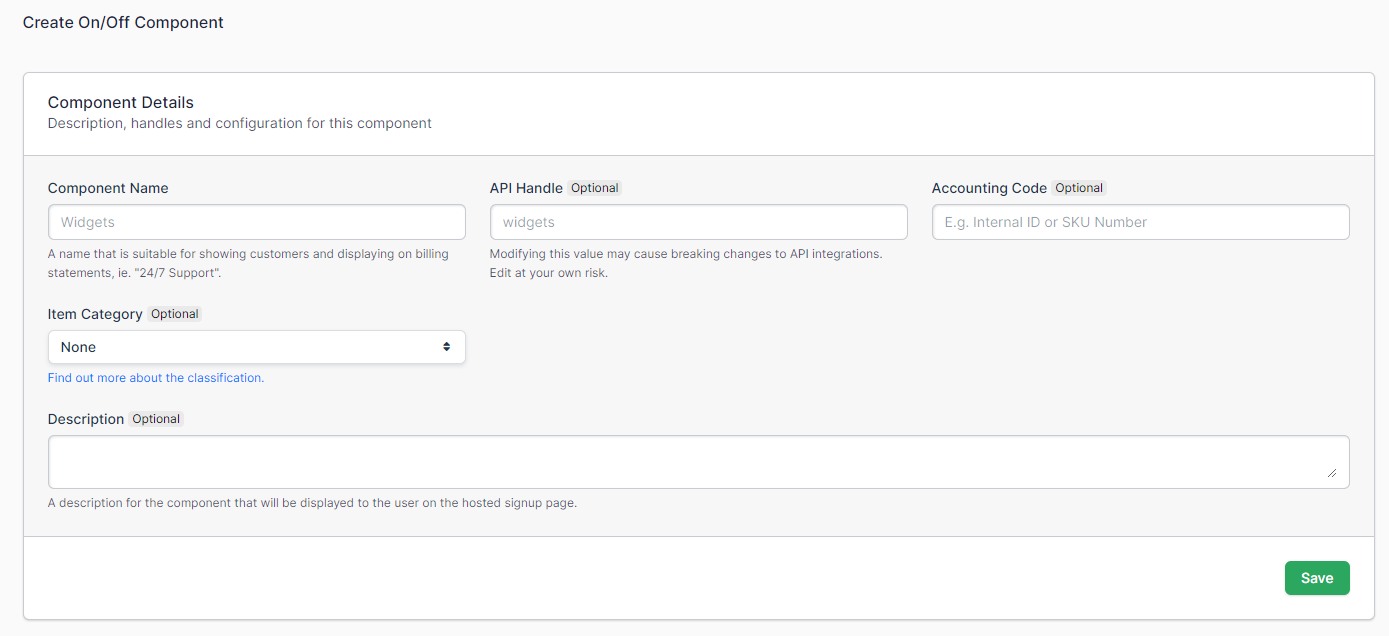Click the Component Name input field
Screen dimensions: 1389x636
coord(256,222)
